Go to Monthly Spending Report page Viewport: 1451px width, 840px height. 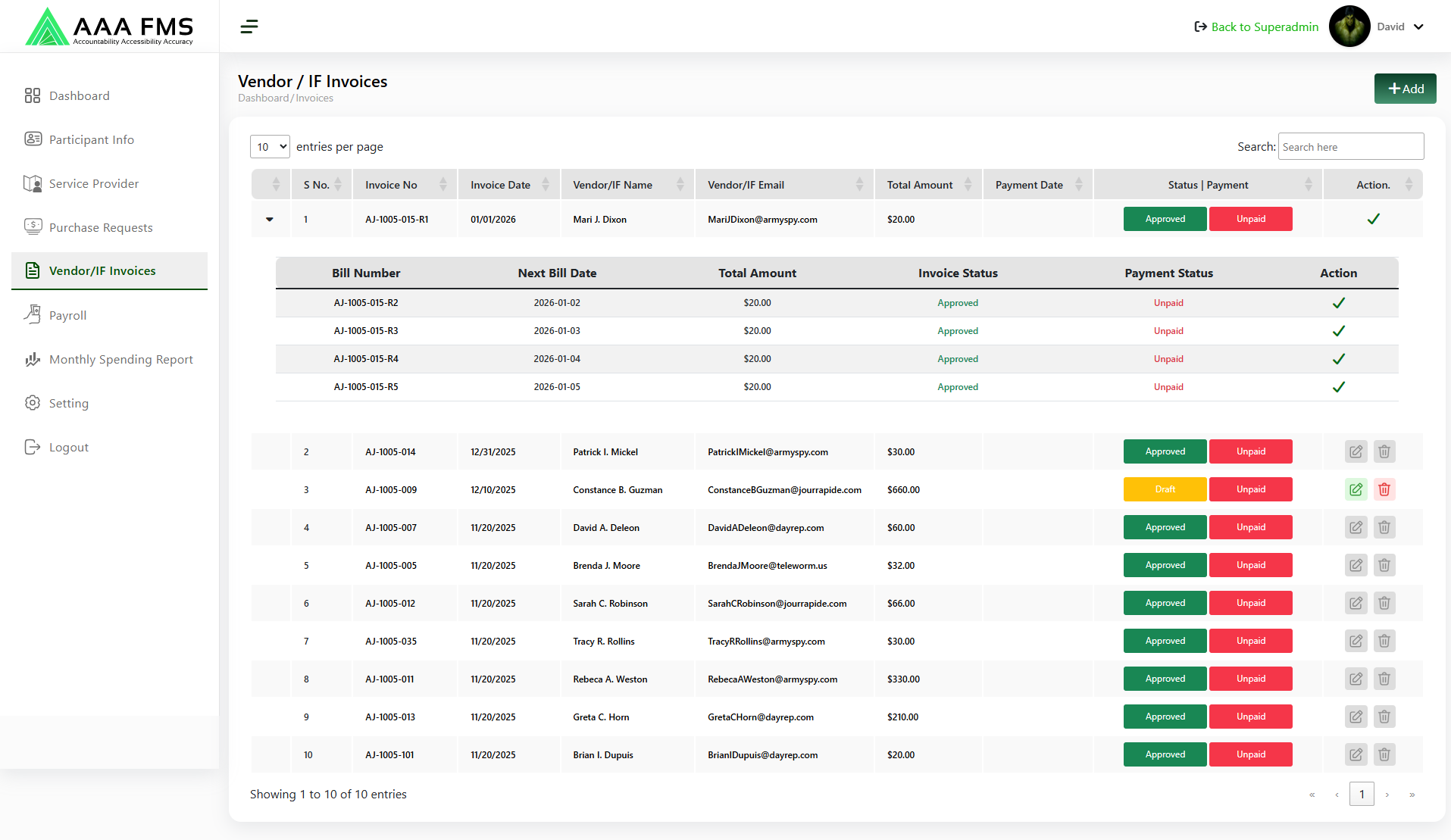[x=120, y=360]
